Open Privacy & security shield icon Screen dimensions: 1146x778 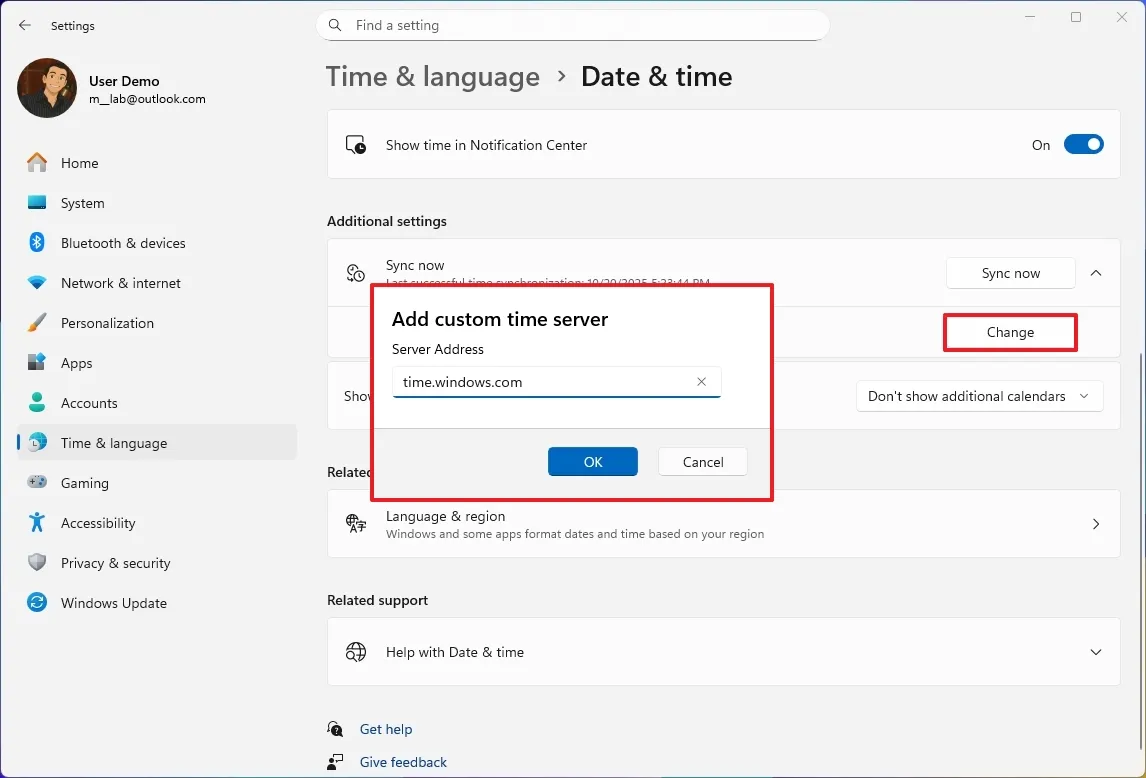[x=36, y=563]
